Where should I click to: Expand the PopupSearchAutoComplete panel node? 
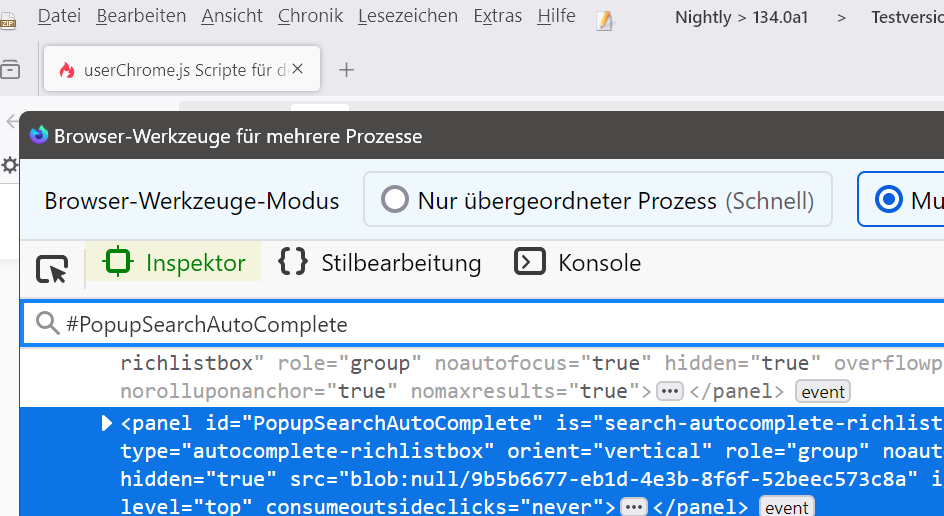[107, 423]
